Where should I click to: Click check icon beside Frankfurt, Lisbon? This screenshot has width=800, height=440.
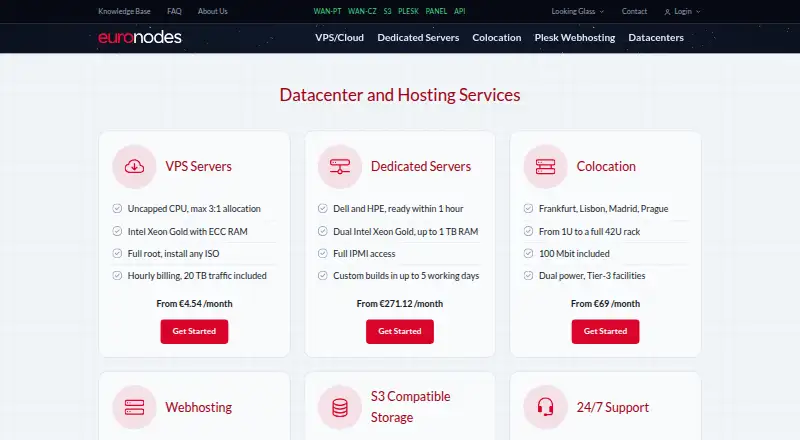coord(529,208)
